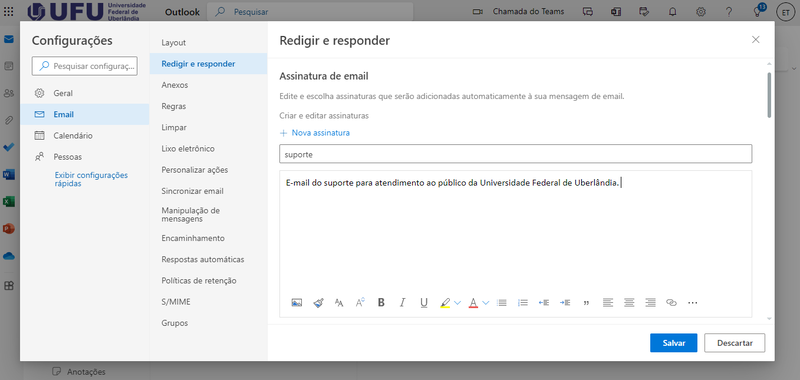
Task: Select the format painter tool
Action: coord(318,302)
